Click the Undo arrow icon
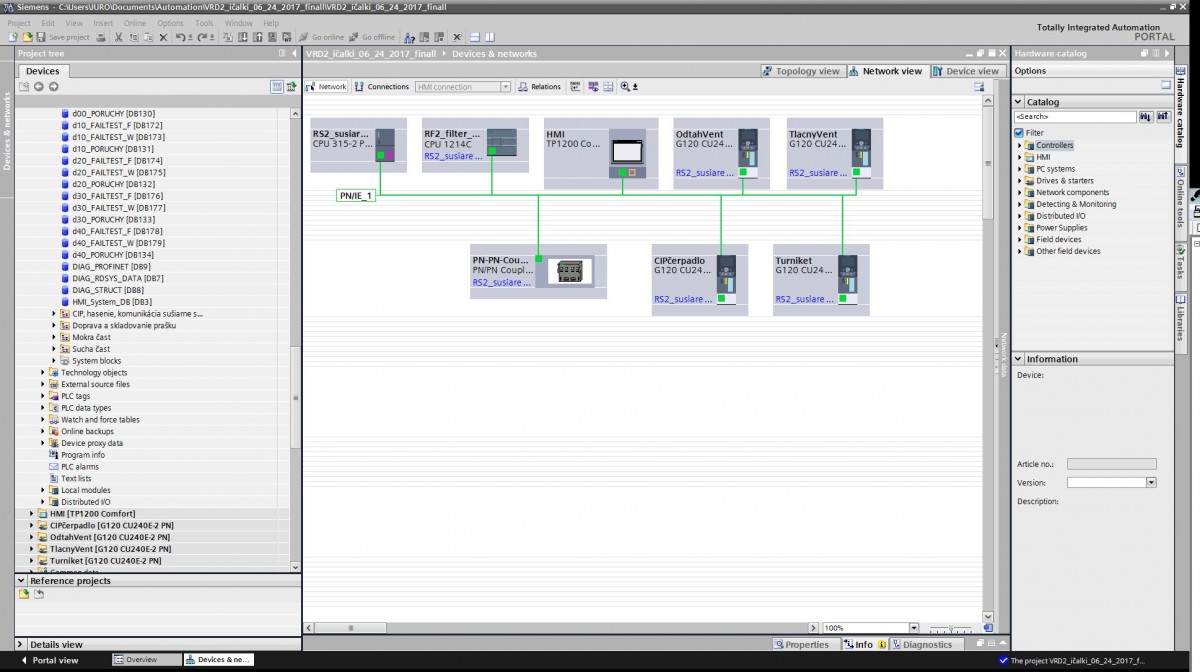The image size is (1200, 672). tap(181, 37)
